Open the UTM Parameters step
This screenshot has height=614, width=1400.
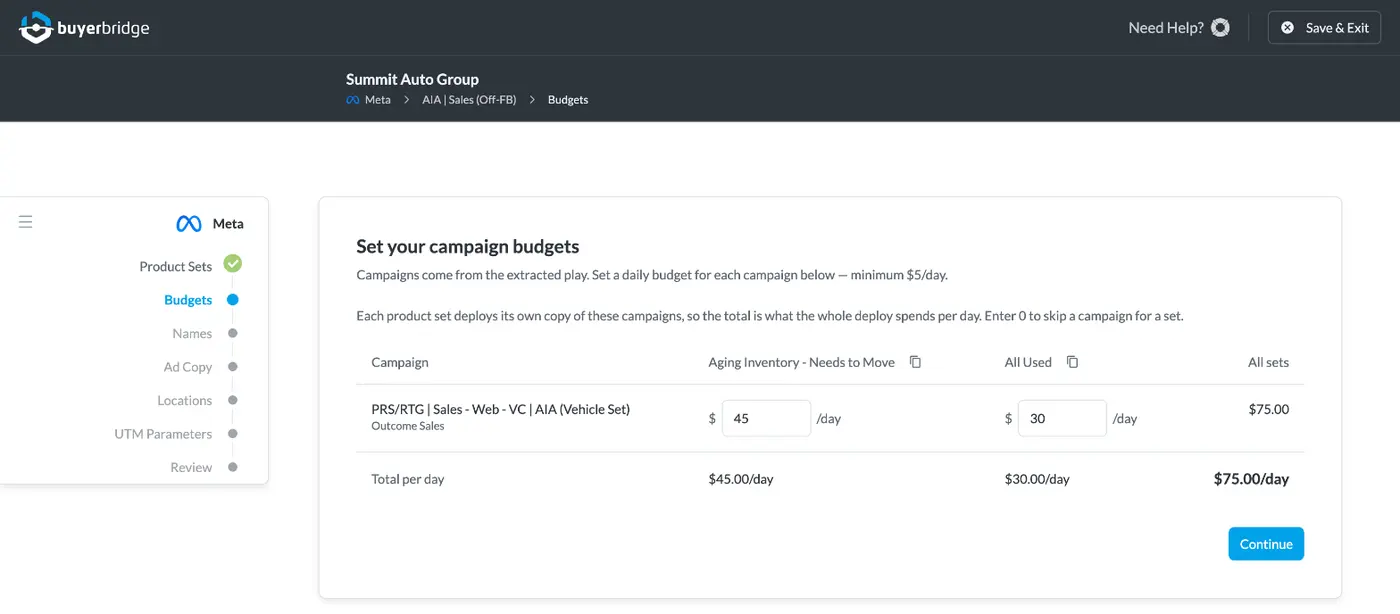pyautogui.click(x=163, y=434)
